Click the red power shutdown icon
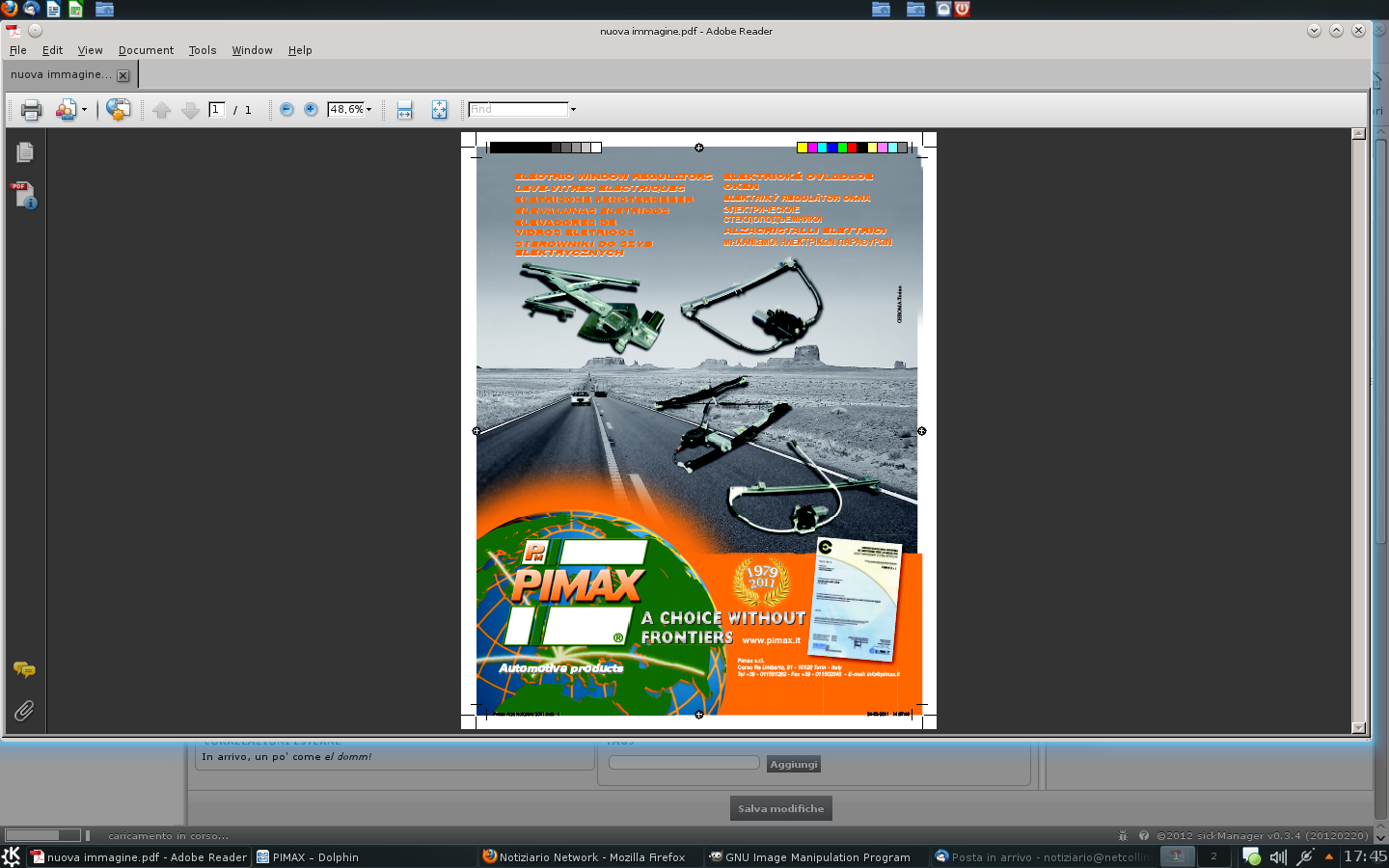Viewport: 1389px width, 868px height. (x=962, y=9)
